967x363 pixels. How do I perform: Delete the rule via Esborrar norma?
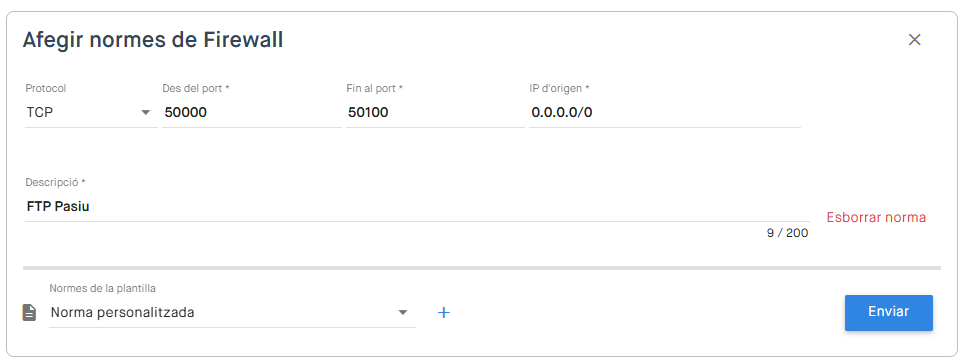(876, 218)
